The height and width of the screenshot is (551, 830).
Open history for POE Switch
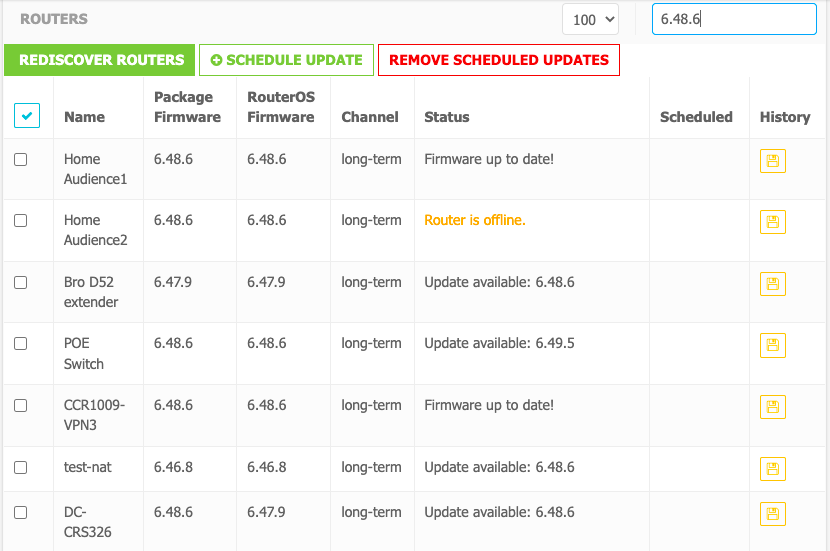772,345
